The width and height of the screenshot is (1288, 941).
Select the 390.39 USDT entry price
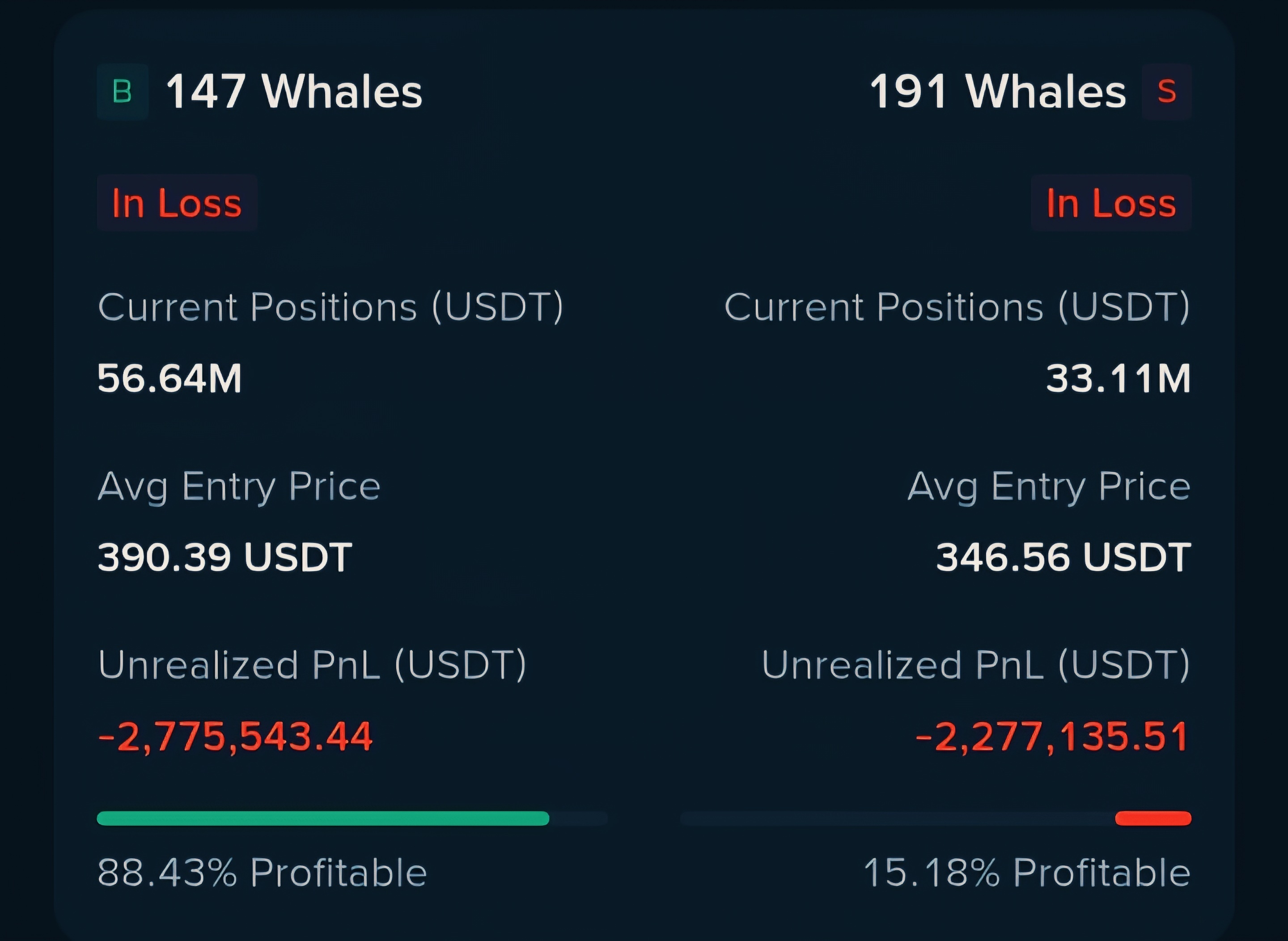(x=225, y=557)
